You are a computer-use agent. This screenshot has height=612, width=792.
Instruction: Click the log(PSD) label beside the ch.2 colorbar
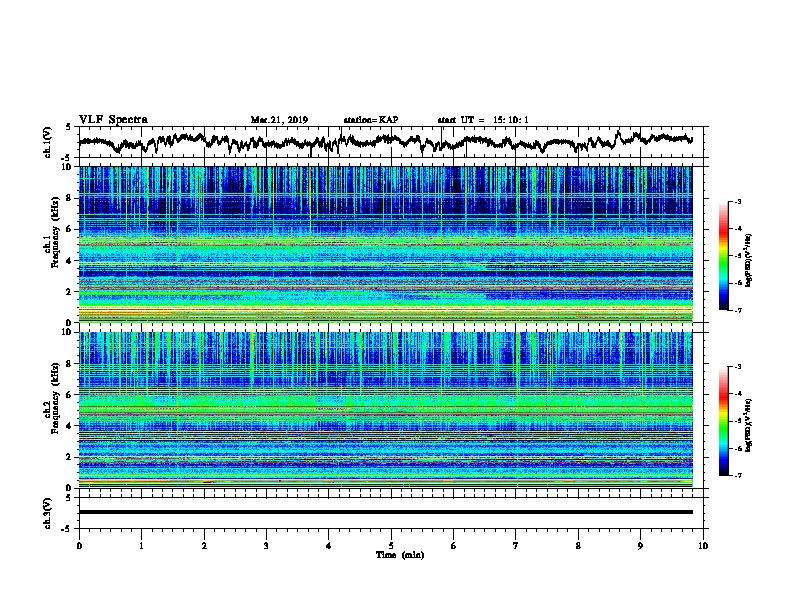[749, 425]
